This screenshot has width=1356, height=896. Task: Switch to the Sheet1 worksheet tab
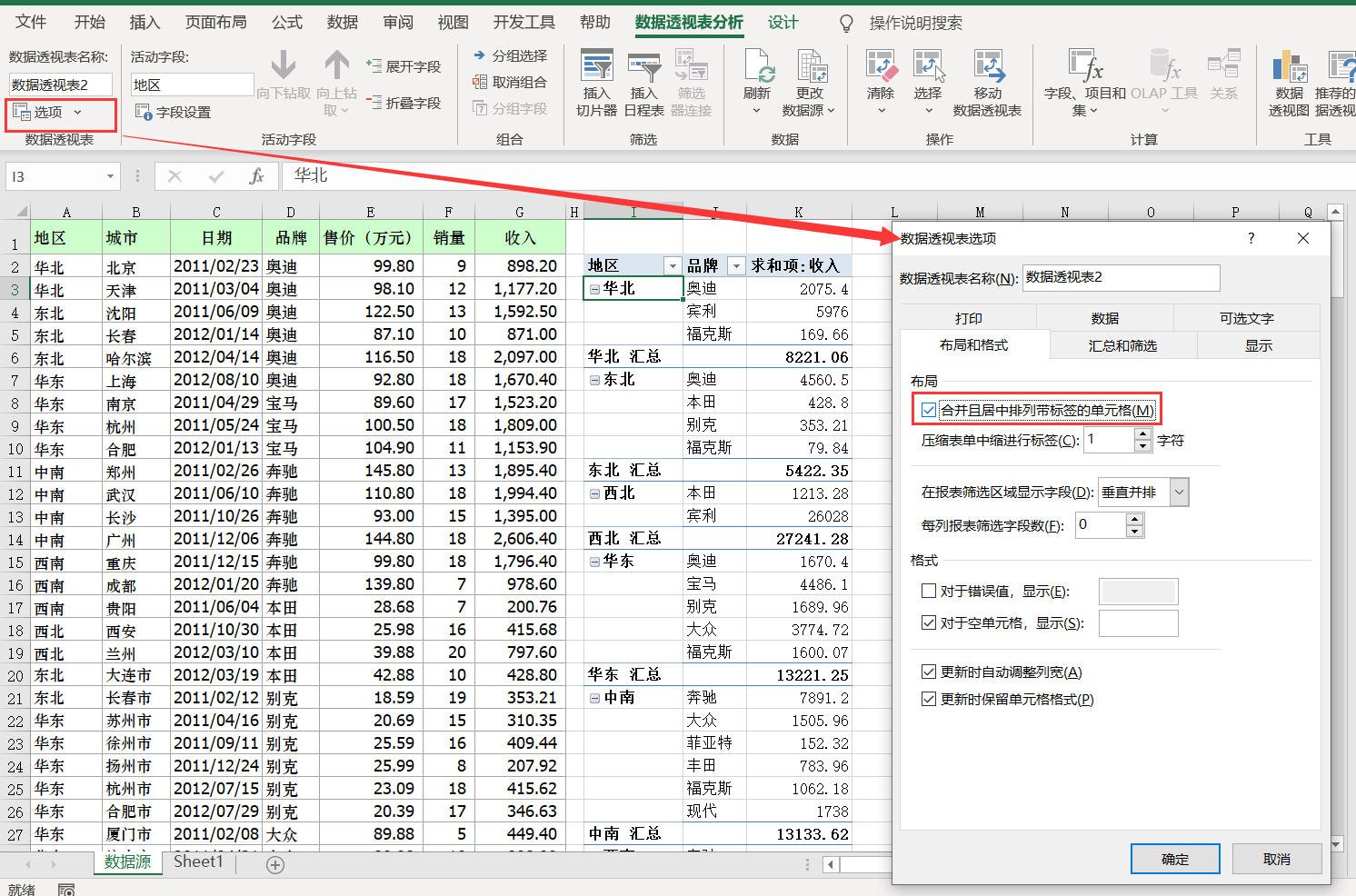[x=198, y=861]
